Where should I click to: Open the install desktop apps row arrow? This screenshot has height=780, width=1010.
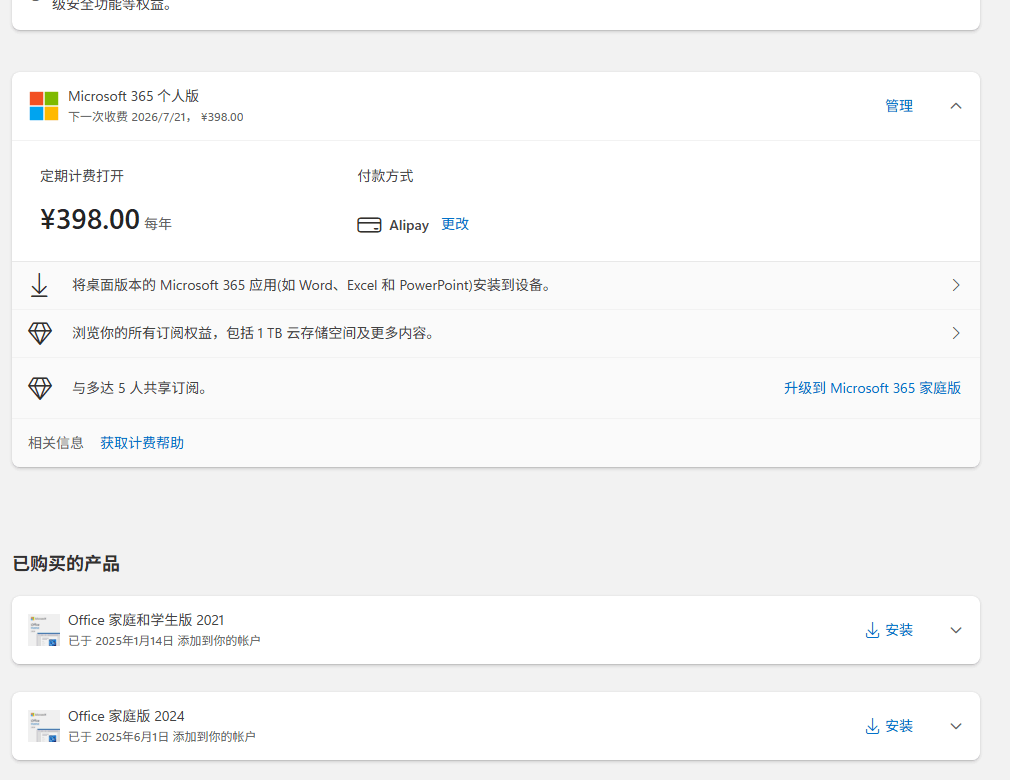(x=956, y=285)
